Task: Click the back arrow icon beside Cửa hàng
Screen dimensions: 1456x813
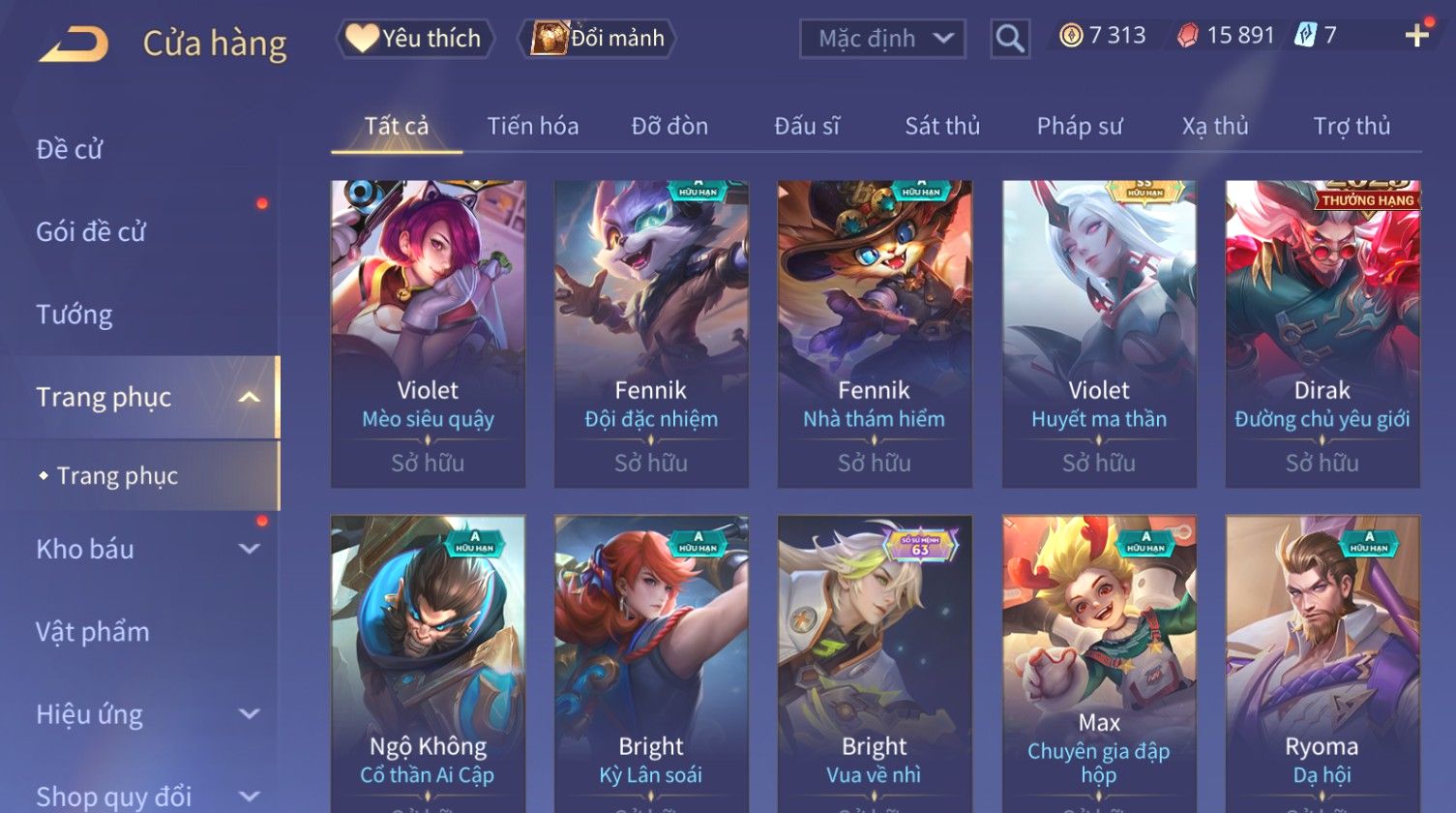Action: (x=74, y=45)
